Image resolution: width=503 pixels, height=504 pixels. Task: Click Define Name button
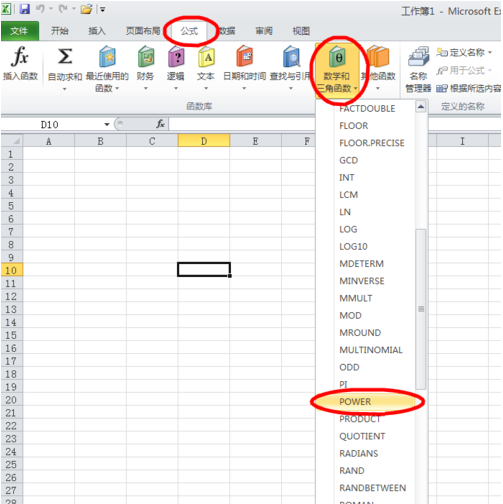point(464,52)
